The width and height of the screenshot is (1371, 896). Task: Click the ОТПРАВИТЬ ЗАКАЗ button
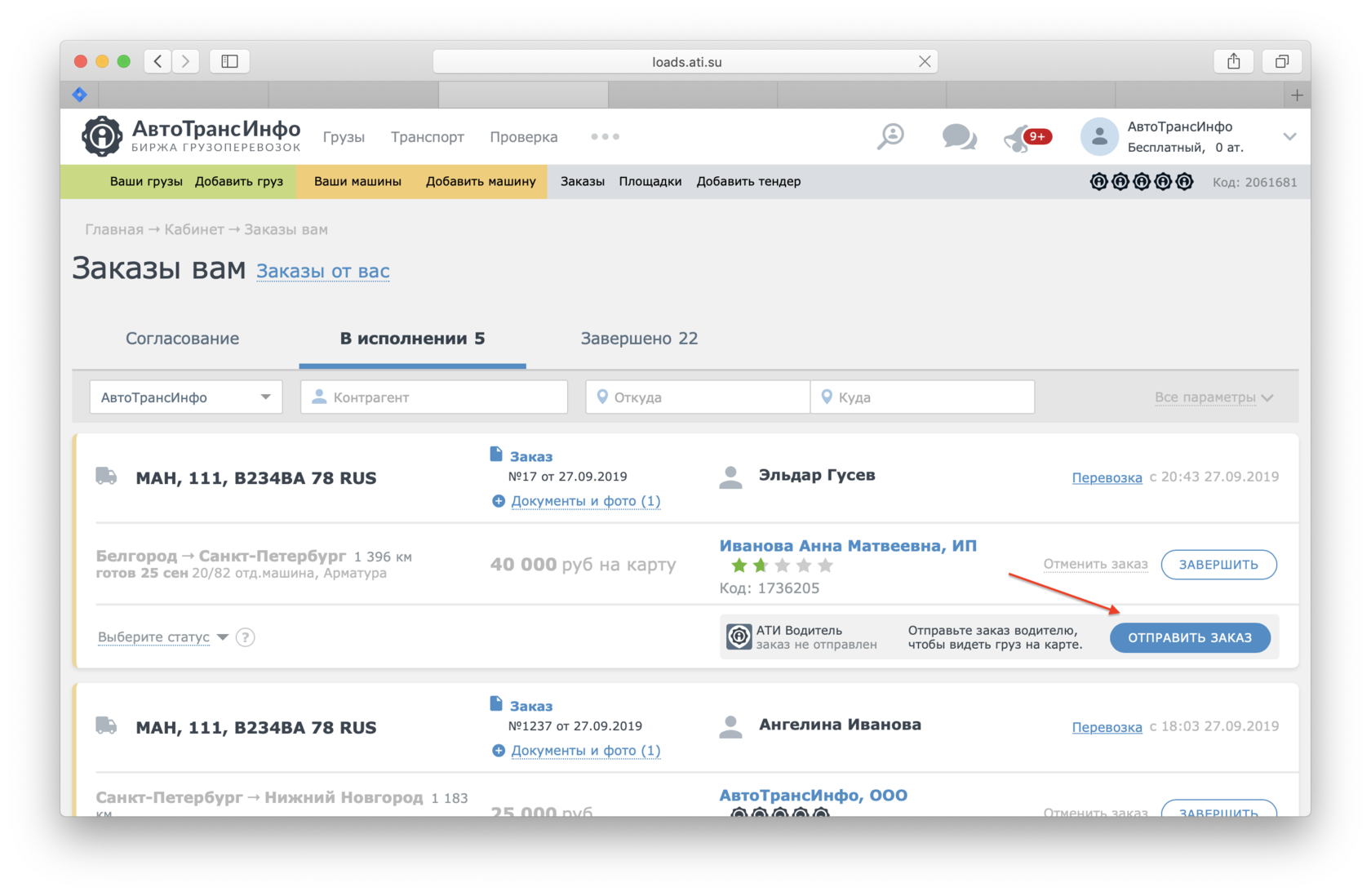coord(1190,637)
